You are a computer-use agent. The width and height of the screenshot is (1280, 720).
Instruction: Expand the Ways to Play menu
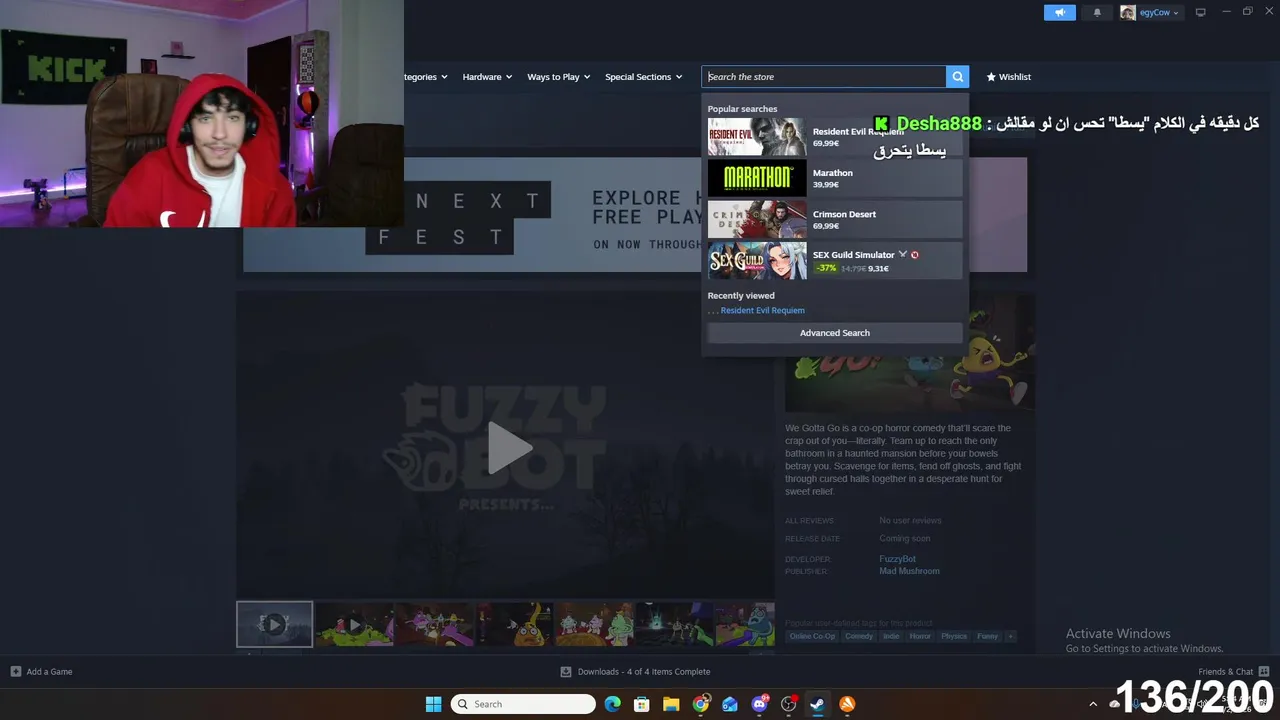(558, 77)
